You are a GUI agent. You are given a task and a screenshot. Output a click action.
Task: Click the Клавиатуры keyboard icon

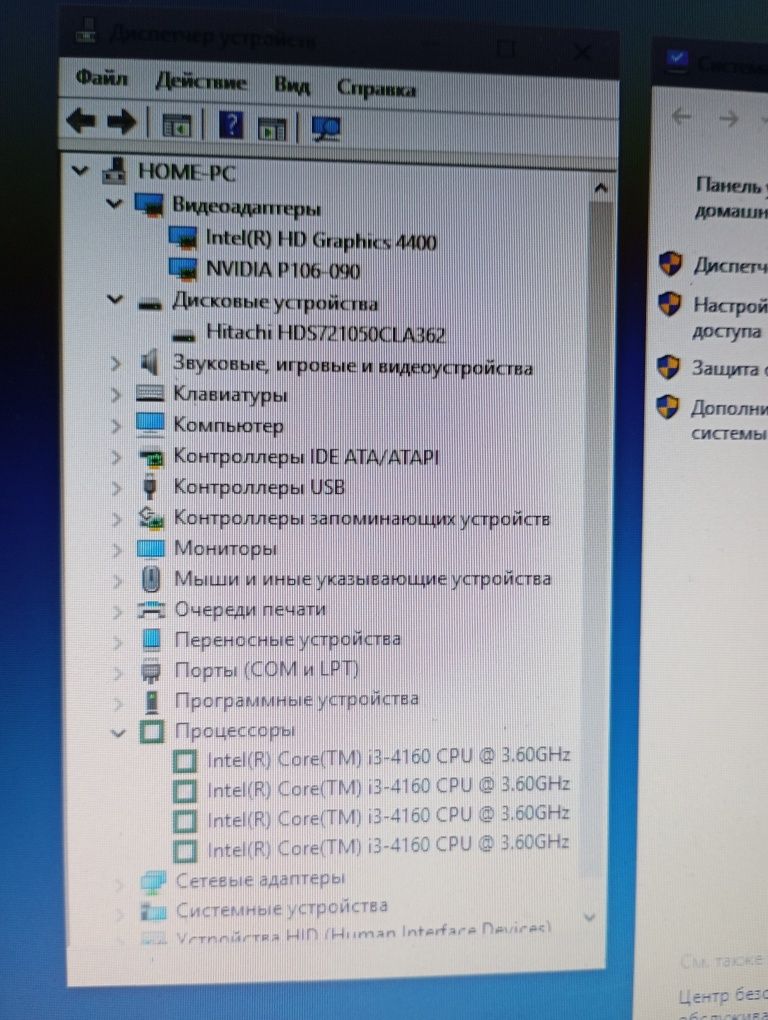pyautogui.click(x=150, y=393)
